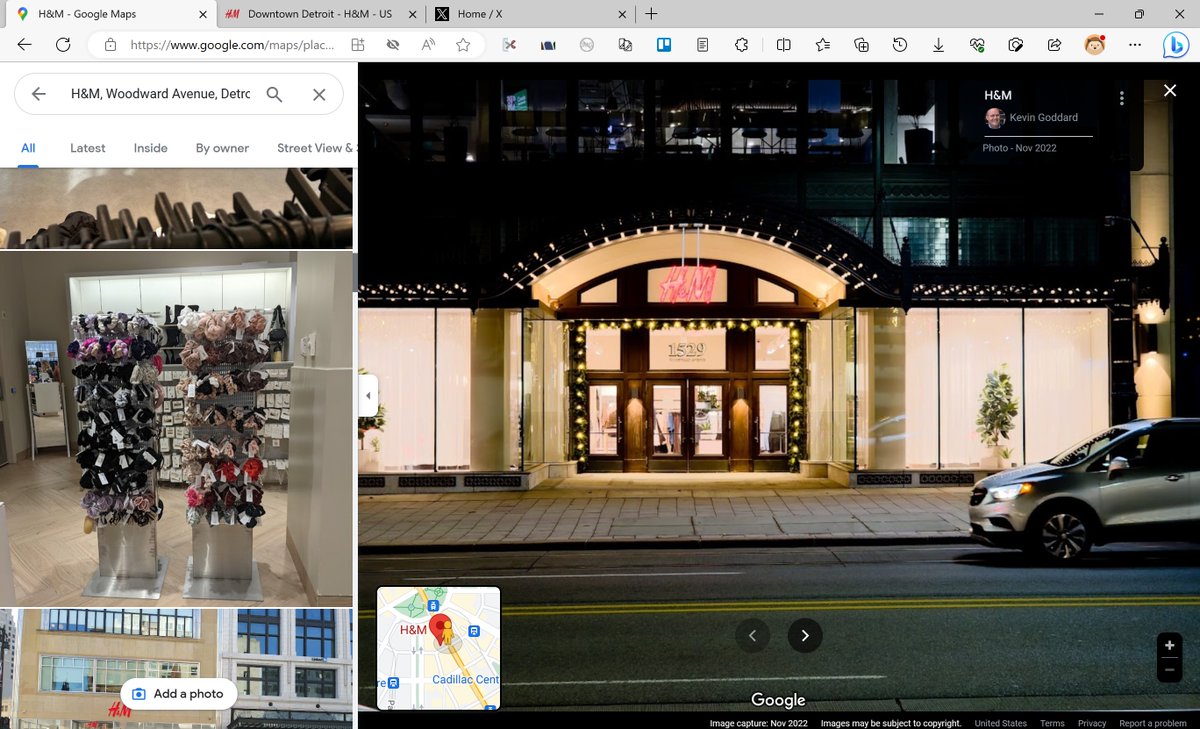Open the Favorites list

pyautogui.click(x=822, y=45)
